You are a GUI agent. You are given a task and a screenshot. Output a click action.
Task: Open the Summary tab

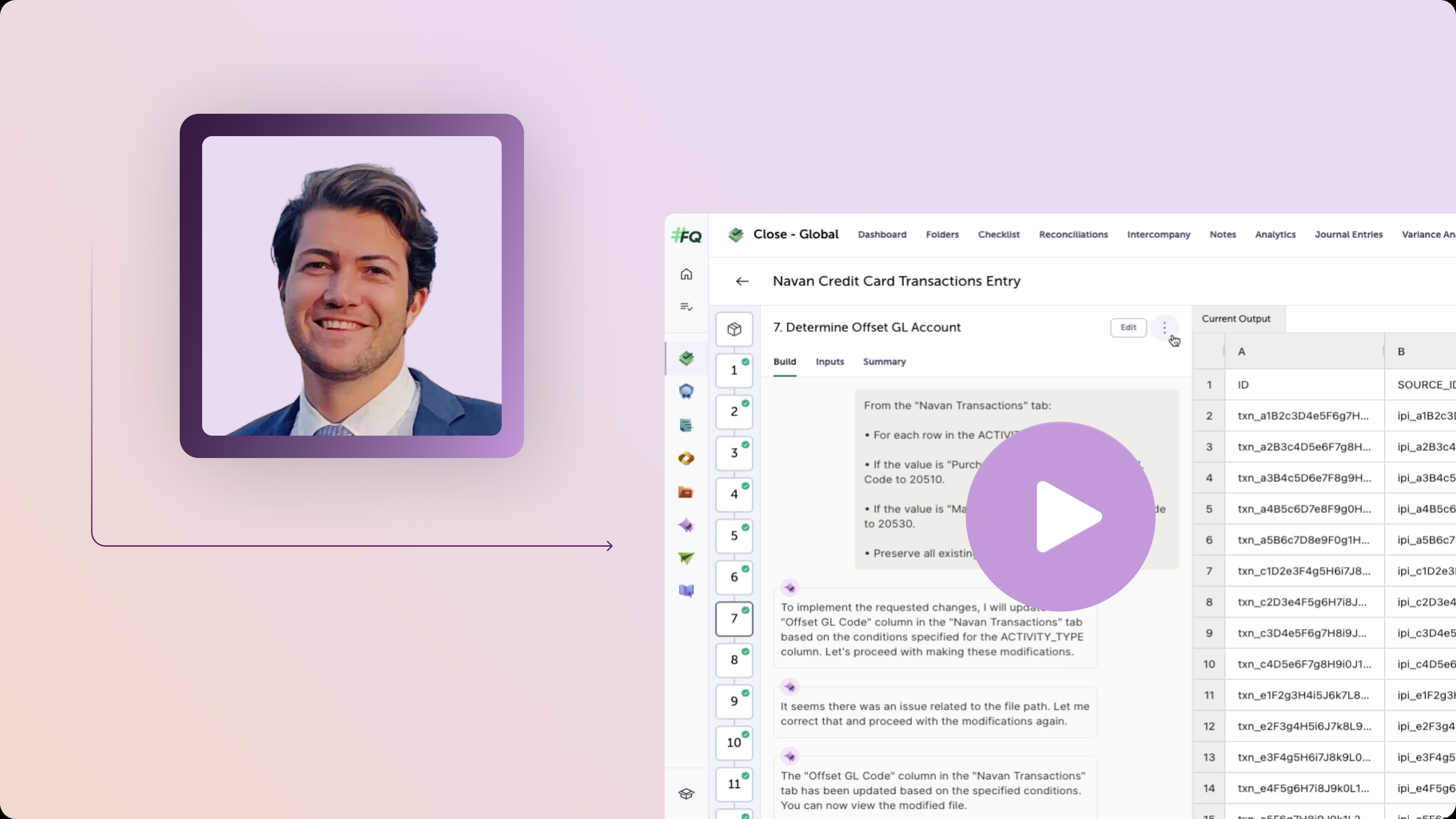pyautogui.click(x=884, y=362)
